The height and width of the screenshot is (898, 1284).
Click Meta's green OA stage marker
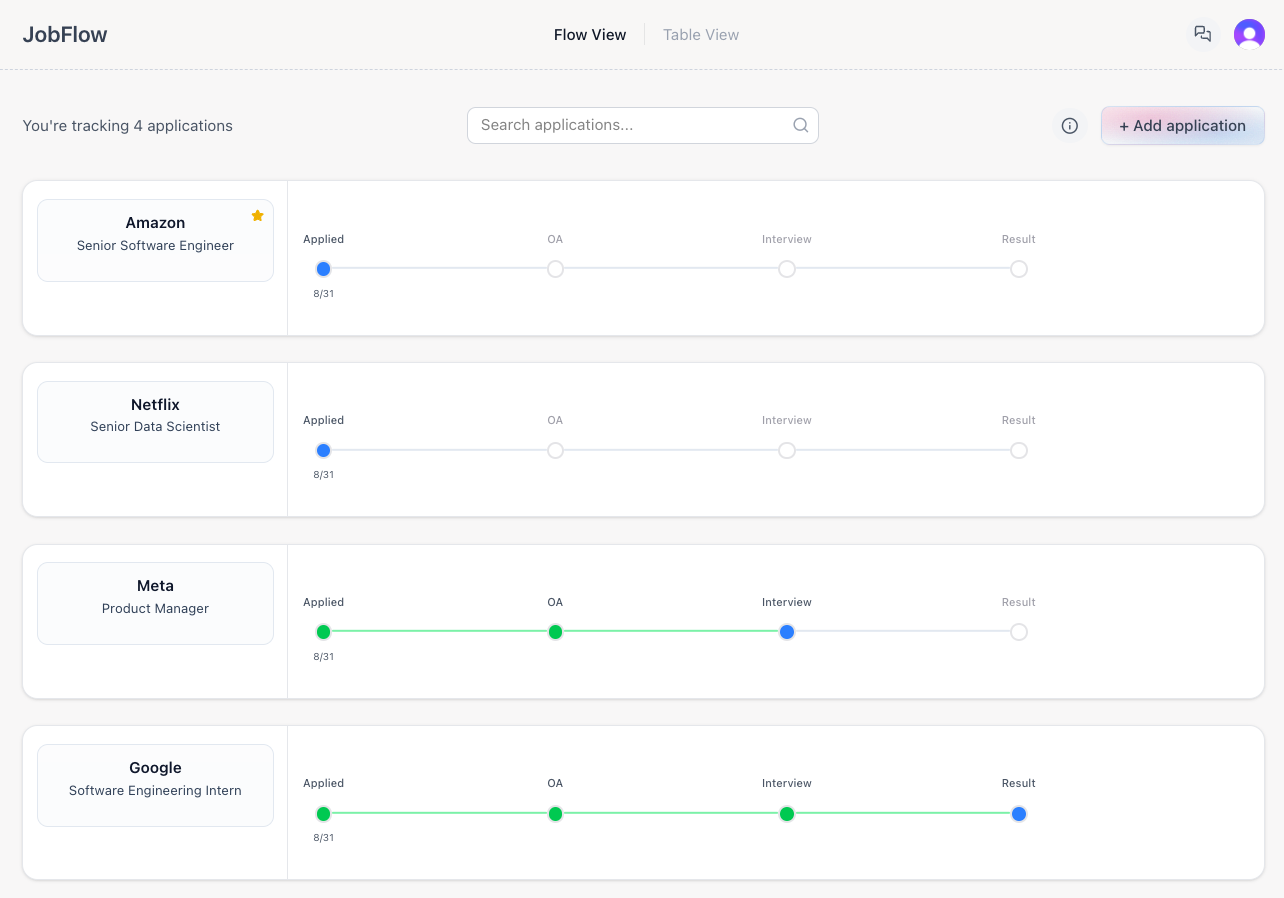(x=555, y=632)
